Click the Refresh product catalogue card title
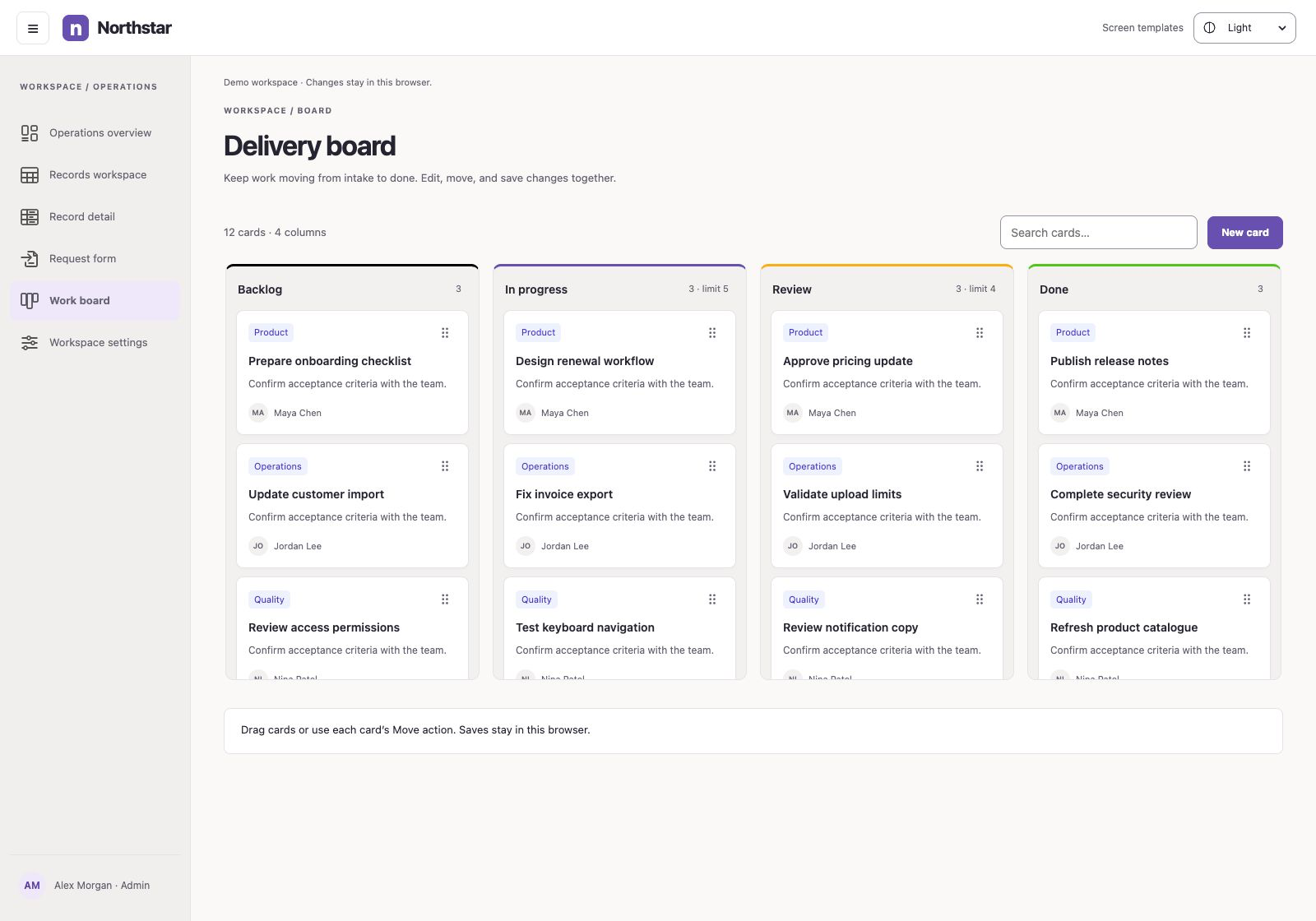 tap(1124, 627)
